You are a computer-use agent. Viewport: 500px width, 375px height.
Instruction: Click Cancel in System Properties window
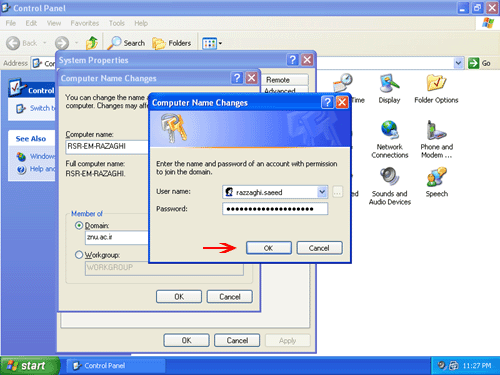pos(237,340)
